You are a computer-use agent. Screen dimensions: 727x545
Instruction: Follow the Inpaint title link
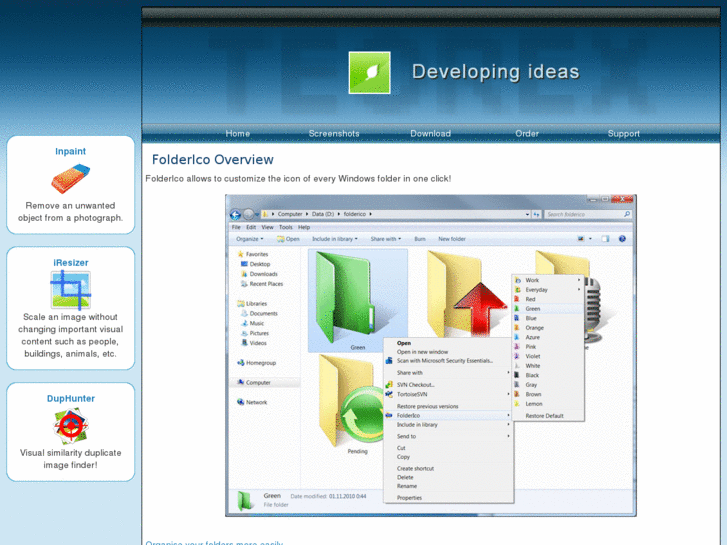tap(70, 151)
